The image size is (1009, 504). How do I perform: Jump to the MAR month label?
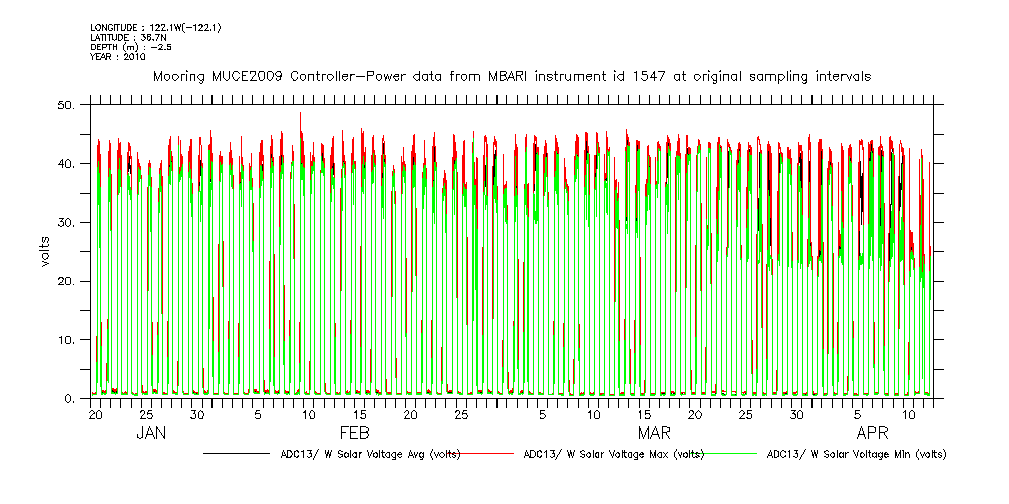[x=654, y=433]
